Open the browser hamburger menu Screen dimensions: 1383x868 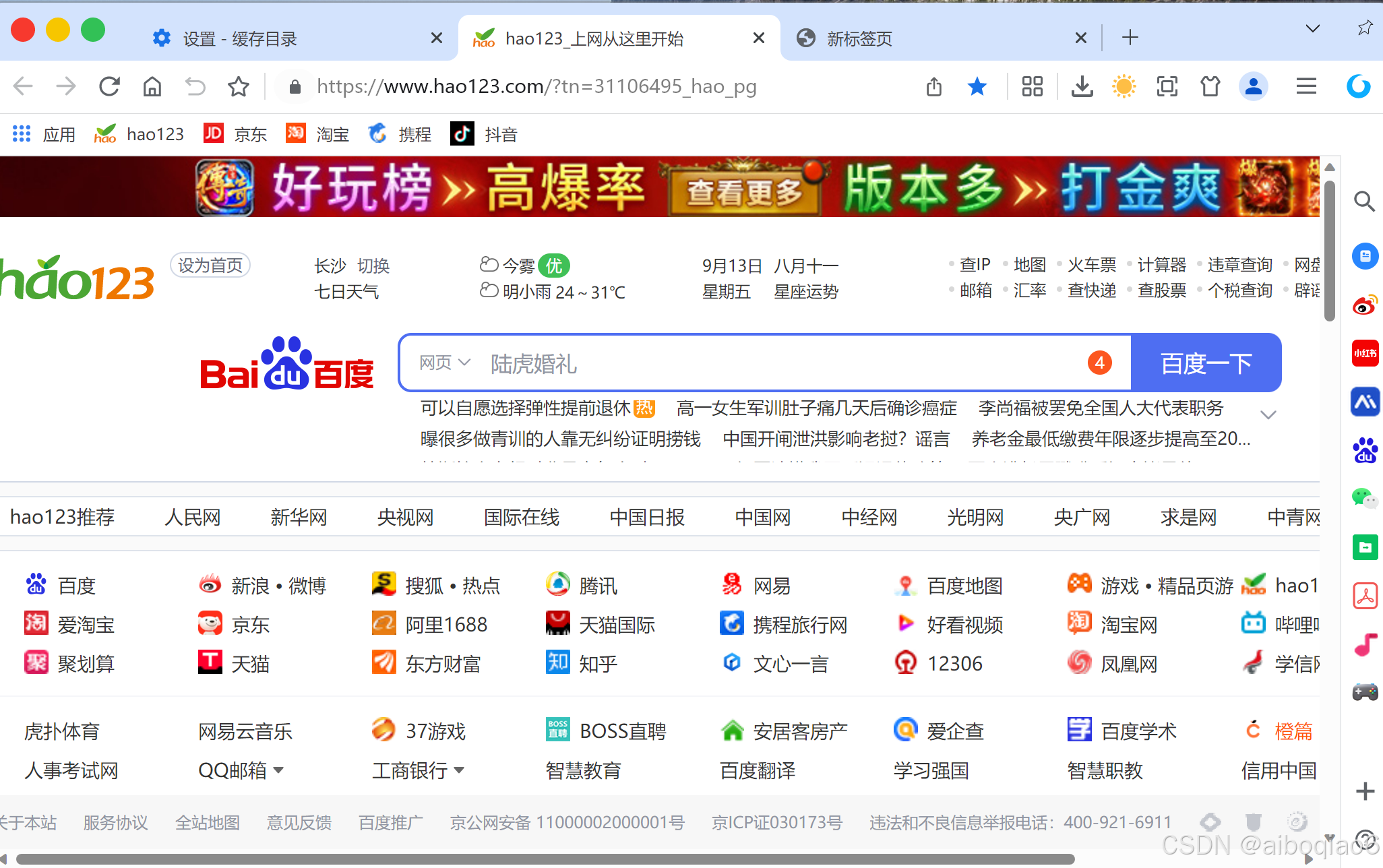[x=1306, y=86]
